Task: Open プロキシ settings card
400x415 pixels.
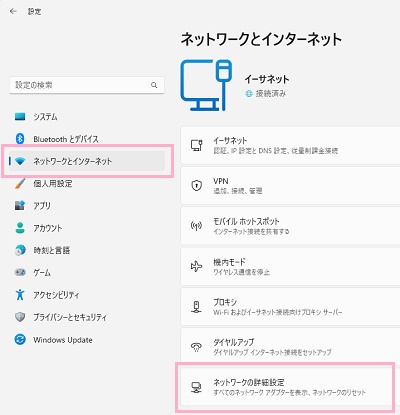Action: click(x=290, y=307)
